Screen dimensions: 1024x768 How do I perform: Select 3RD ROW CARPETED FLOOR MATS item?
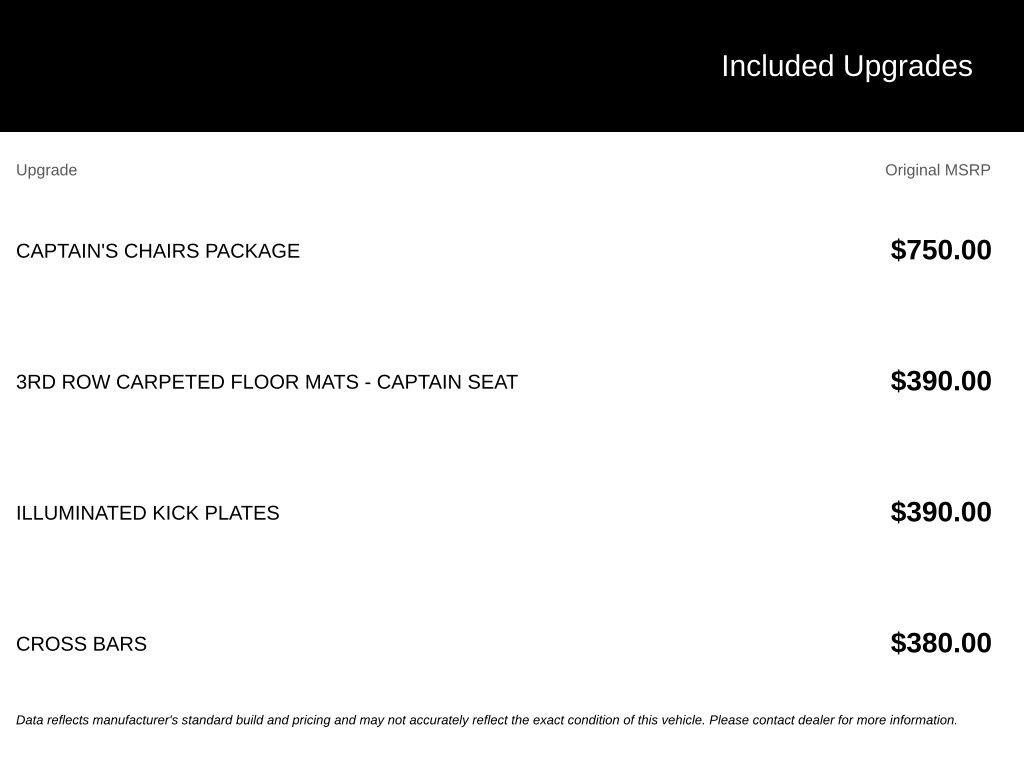tap(267, 382)
